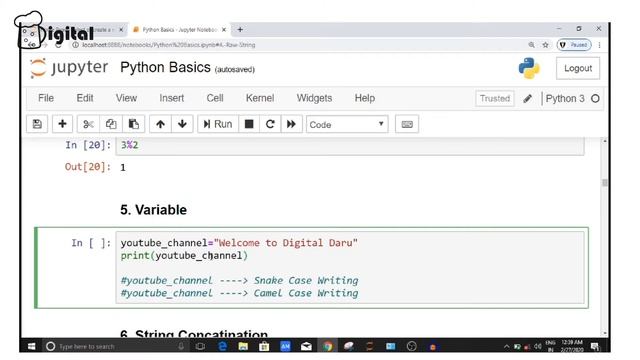Viewport: 640px width, 360px height.
Task: Click the Snake Case Writing comment line
Action: click(x=239, y=280)
